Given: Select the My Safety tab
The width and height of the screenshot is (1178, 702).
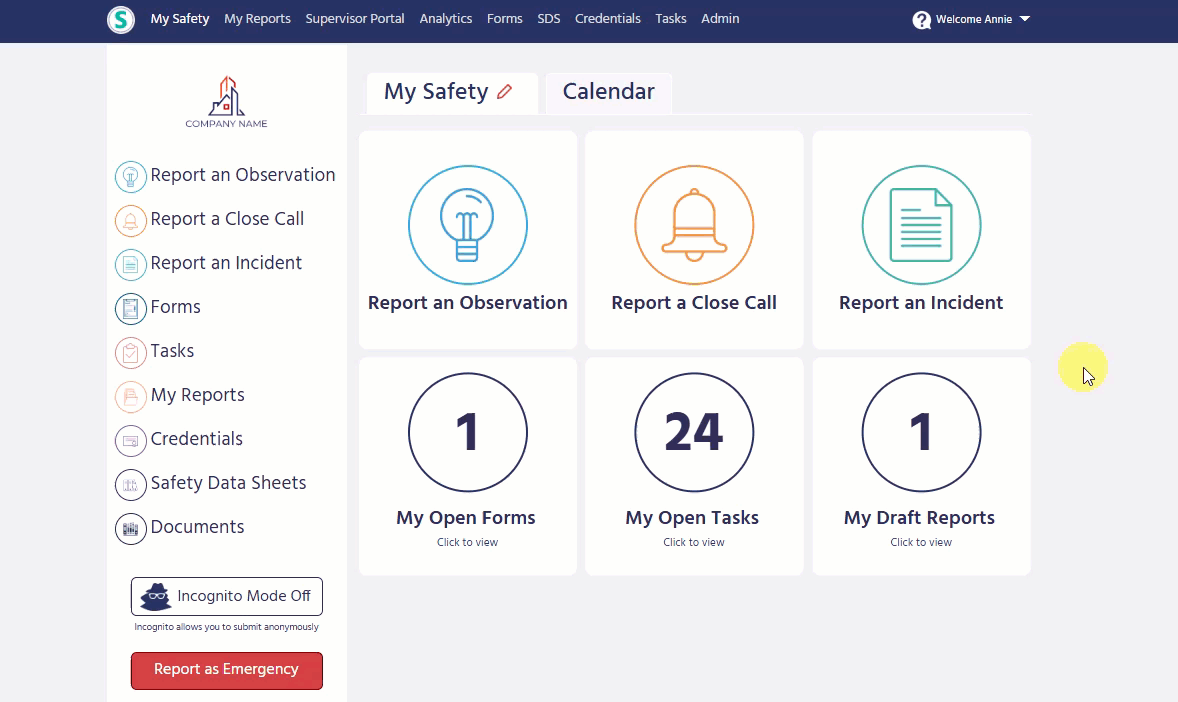Looking at the screenshot, I should [438, 91].
